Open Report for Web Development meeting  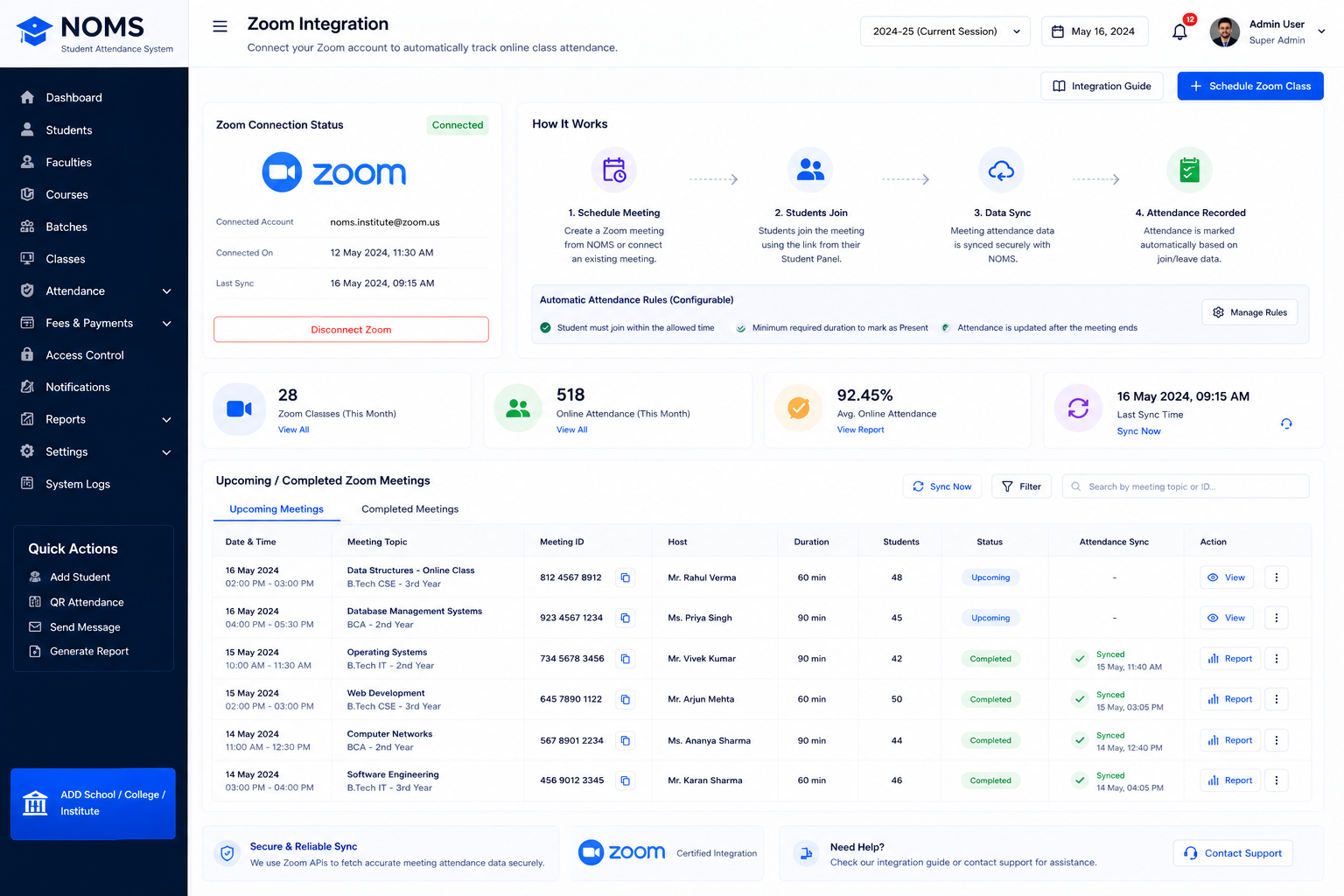[1229, 699]
